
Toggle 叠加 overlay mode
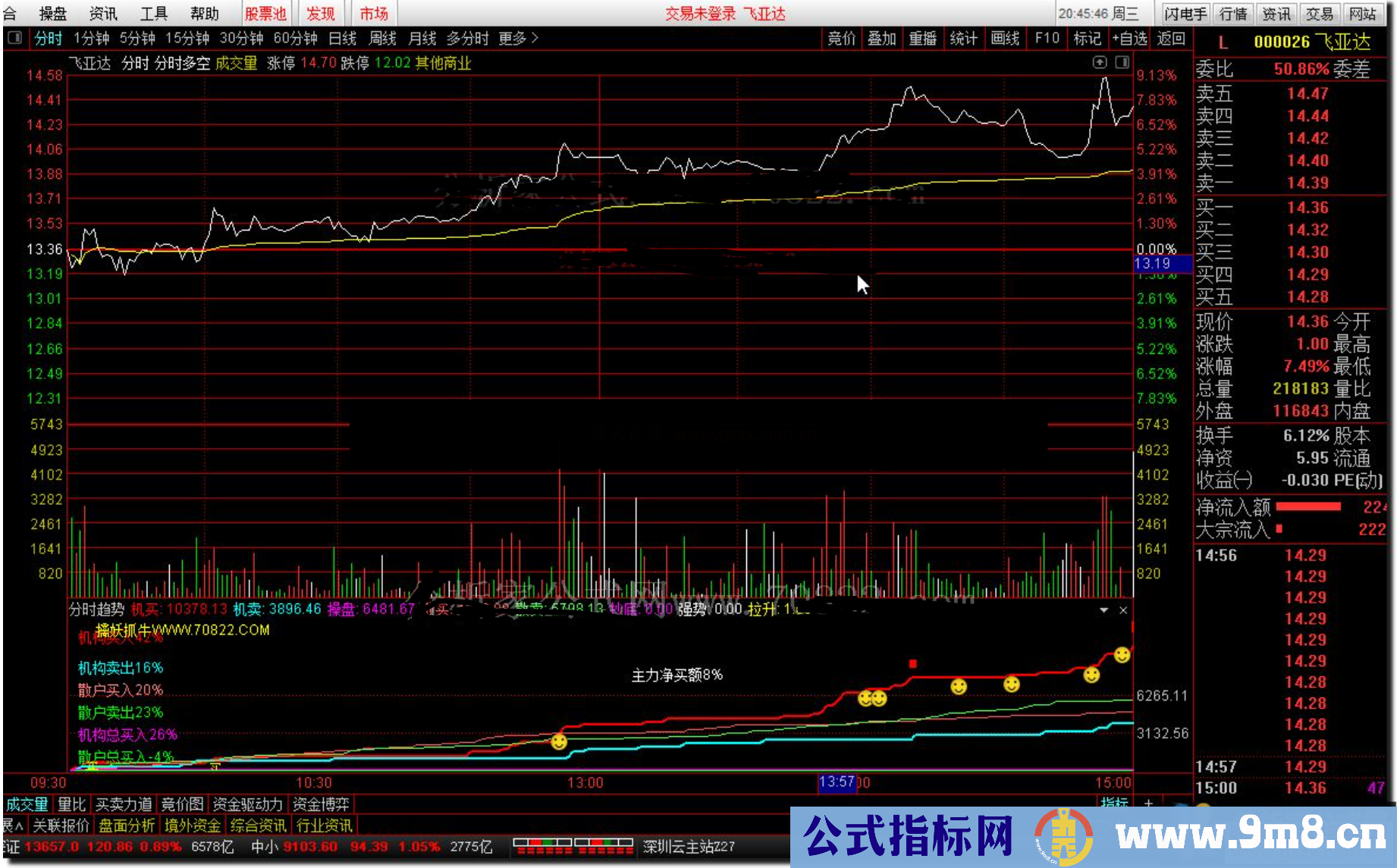[x=881, y=38]
